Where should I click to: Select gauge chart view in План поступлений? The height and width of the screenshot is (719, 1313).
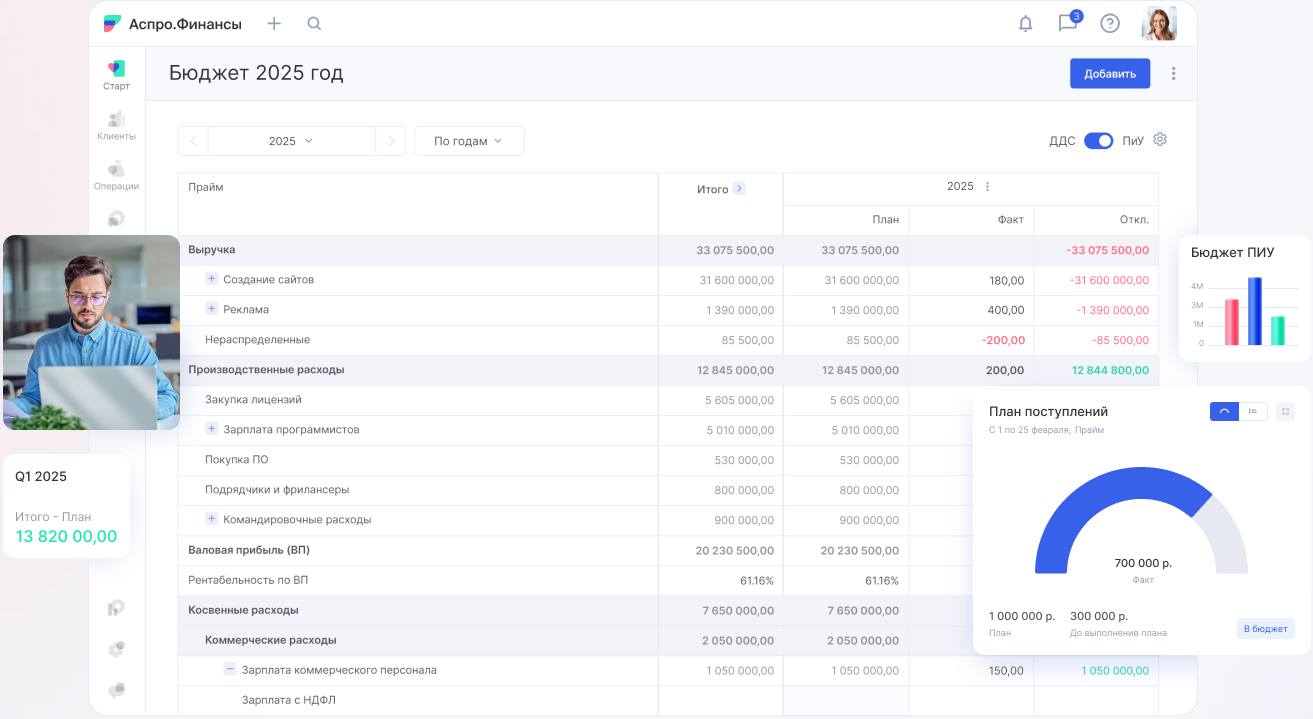1224,411
